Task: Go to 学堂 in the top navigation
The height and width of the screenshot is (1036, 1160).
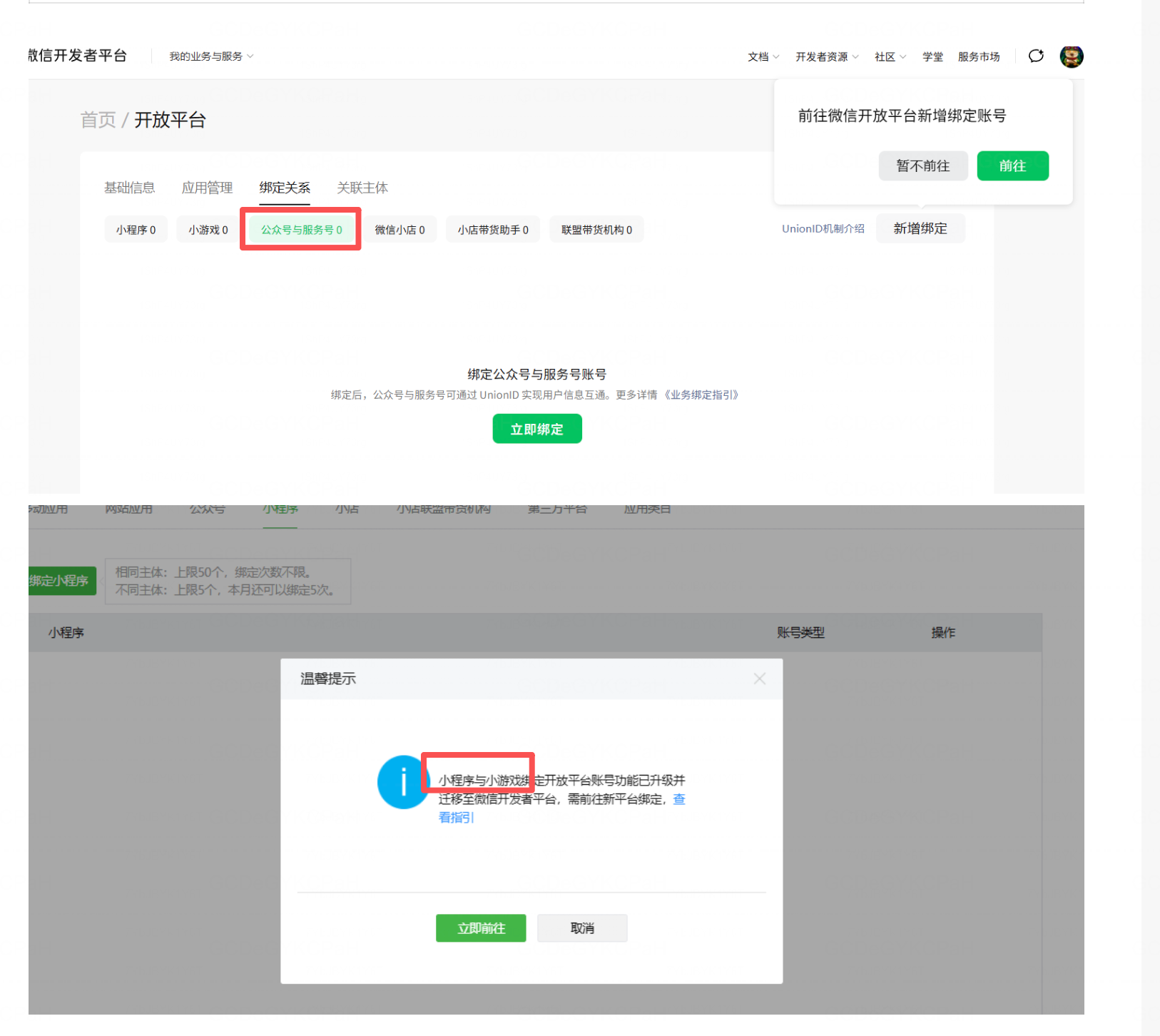Action: [x=932, y=56]
